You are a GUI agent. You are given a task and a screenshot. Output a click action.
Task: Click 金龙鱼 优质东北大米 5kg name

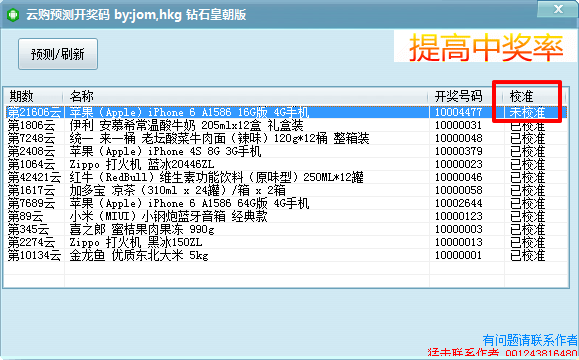coord(139,256)
